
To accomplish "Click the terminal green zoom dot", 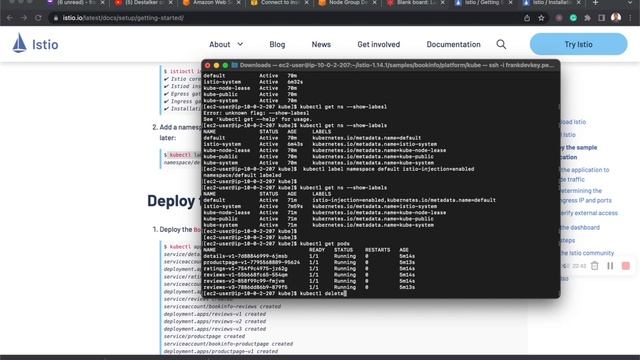I will 225,65.
